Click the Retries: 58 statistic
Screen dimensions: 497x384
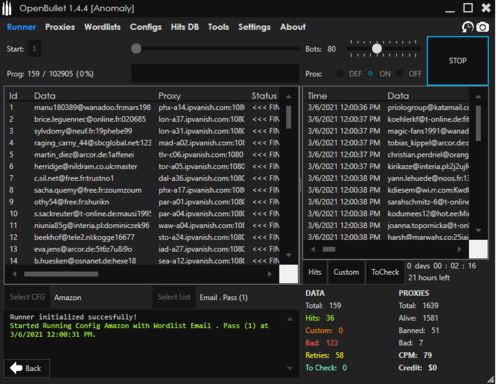tap(324, 355)
